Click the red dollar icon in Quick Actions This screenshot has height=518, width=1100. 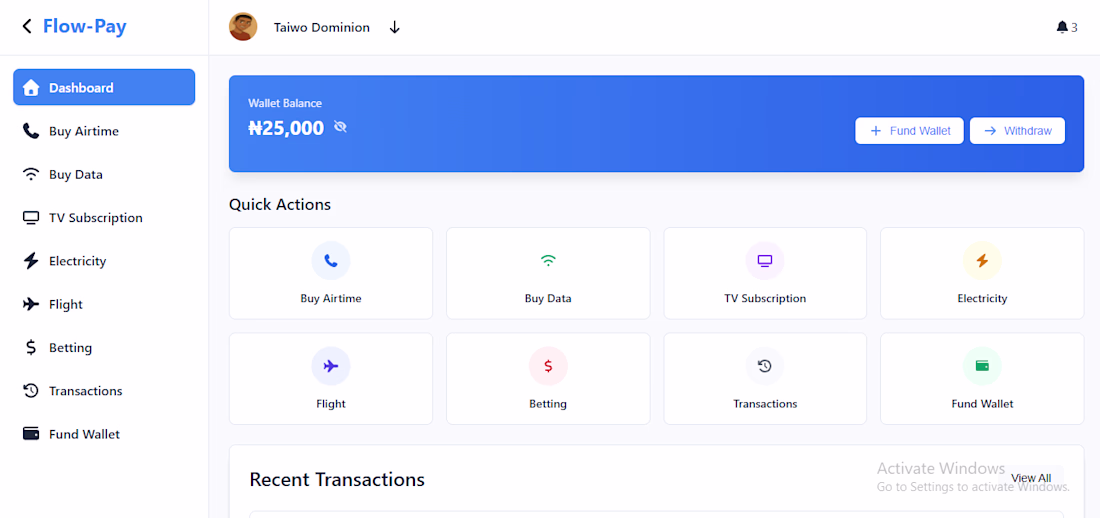point(548,366)
